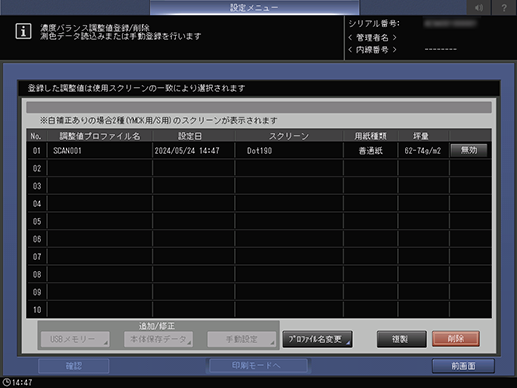The width and height of the screenshot is (517, 388).
Task: Select empty row 05
Action: tap(259, 221)
